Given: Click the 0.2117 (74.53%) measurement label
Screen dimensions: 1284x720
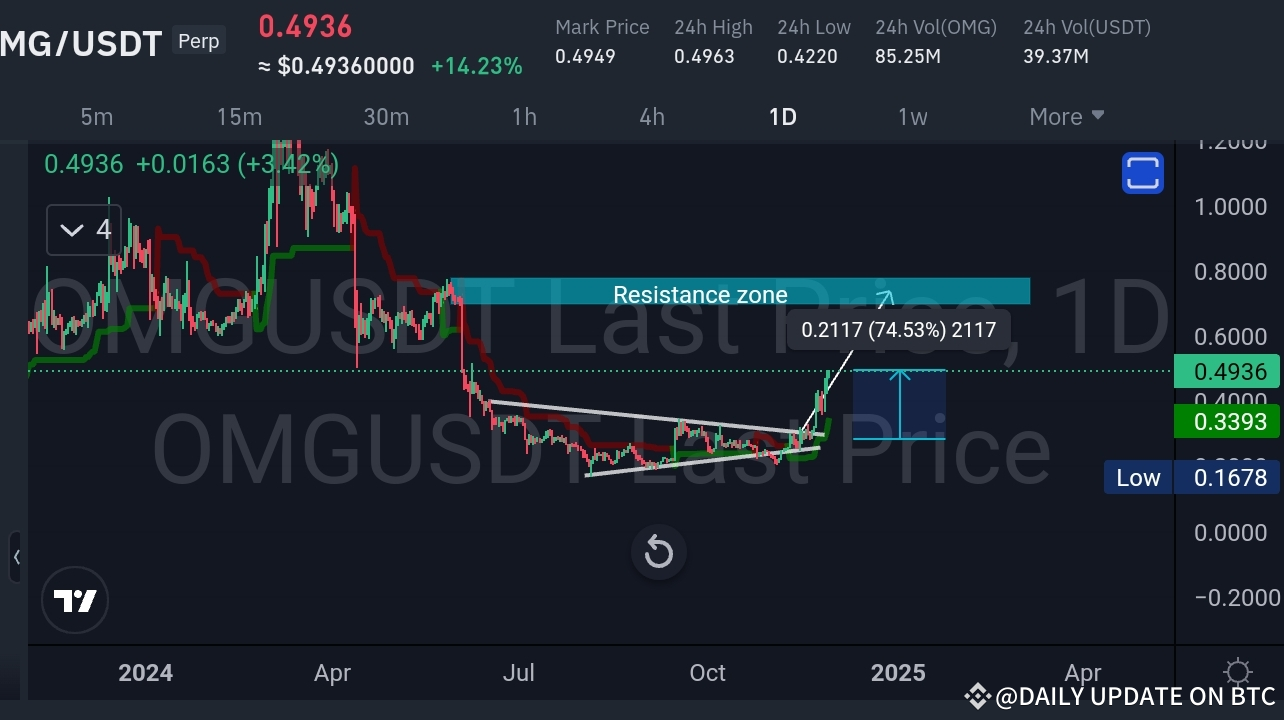Looking at the screenshot, I should [x=898, y=329].
